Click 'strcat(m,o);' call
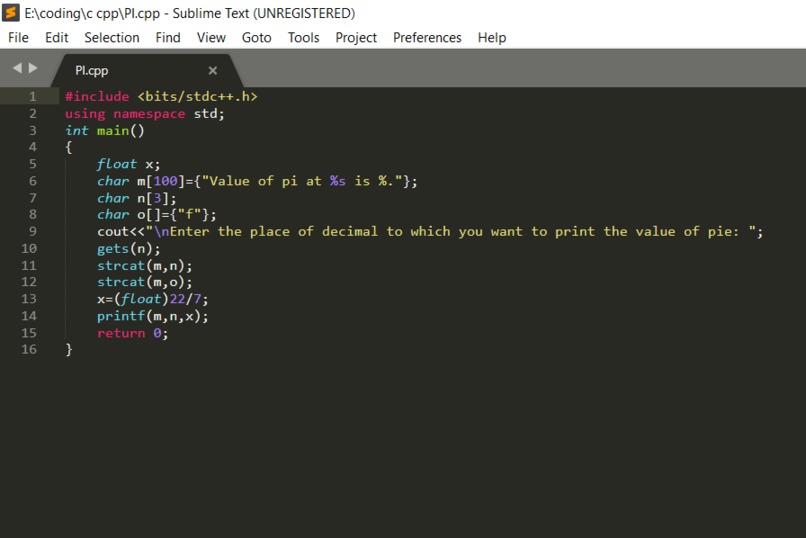 coord(144,282)
